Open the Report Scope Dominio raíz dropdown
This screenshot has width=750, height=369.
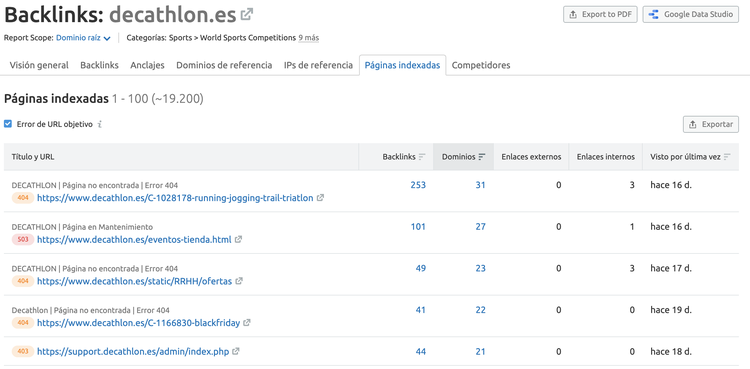click(x=83, y=38)
